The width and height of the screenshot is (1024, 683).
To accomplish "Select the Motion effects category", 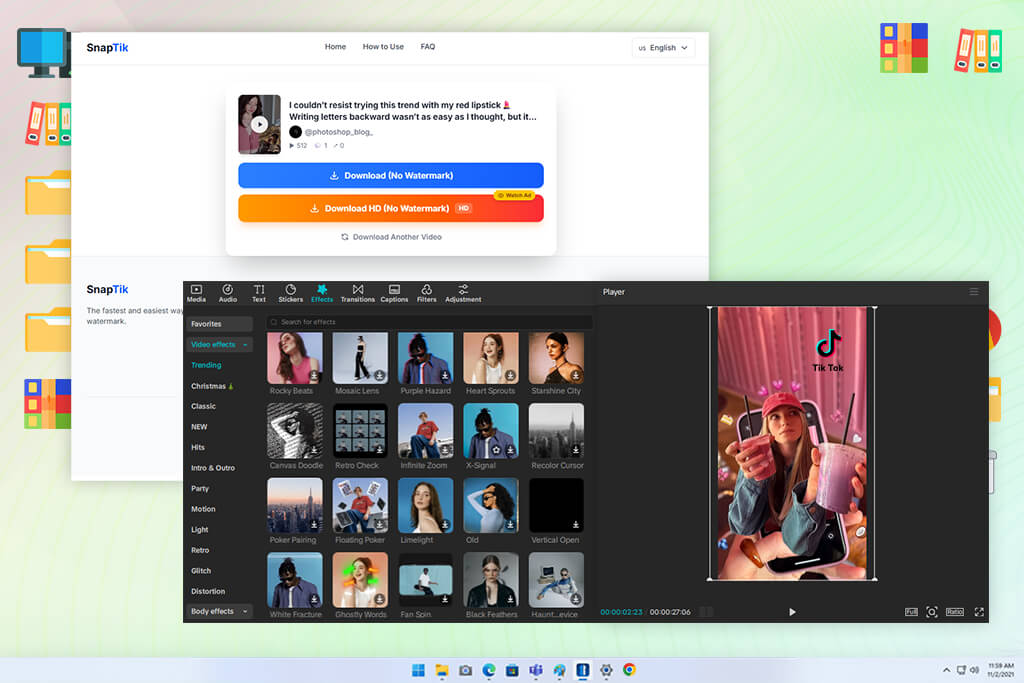I will point(202,509).
